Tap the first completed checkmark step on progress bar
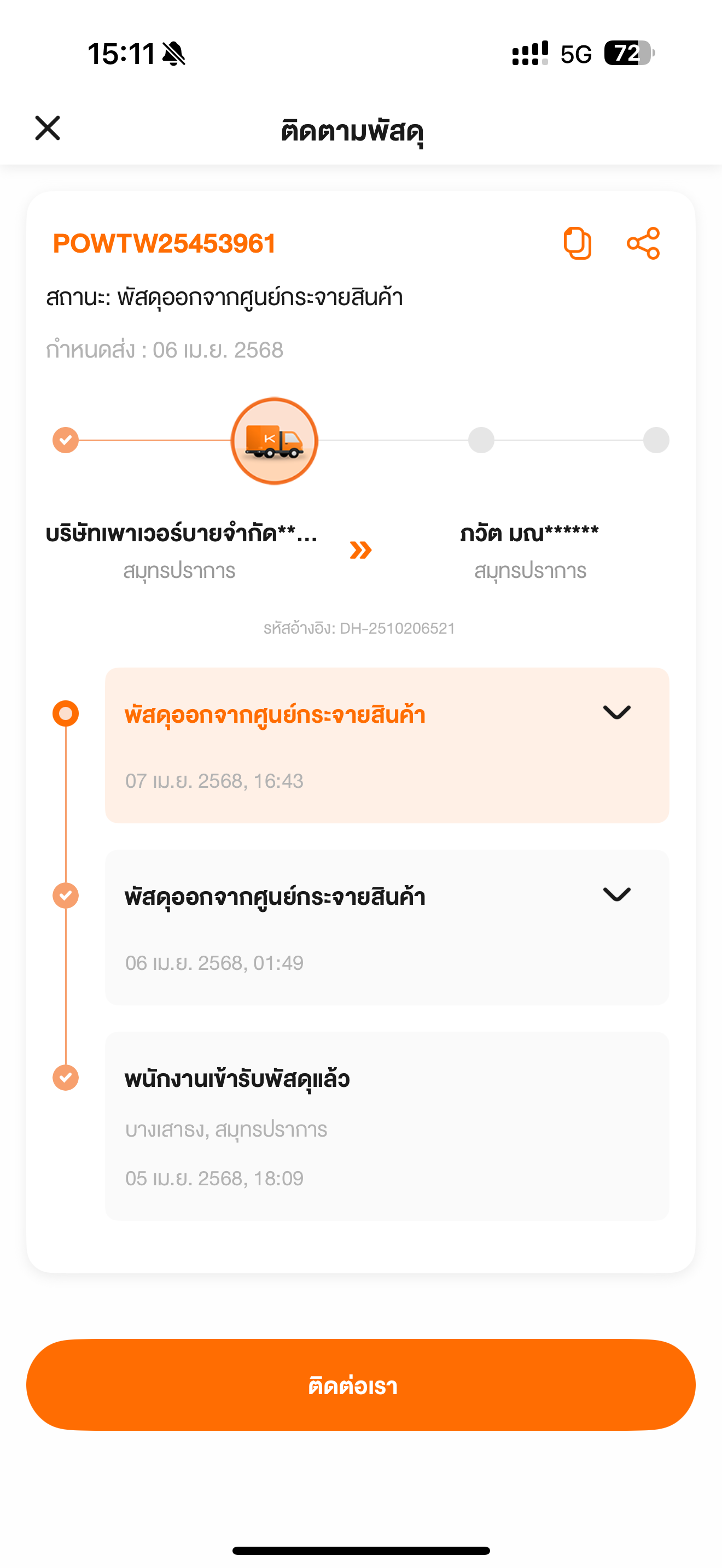 point(65,440)
